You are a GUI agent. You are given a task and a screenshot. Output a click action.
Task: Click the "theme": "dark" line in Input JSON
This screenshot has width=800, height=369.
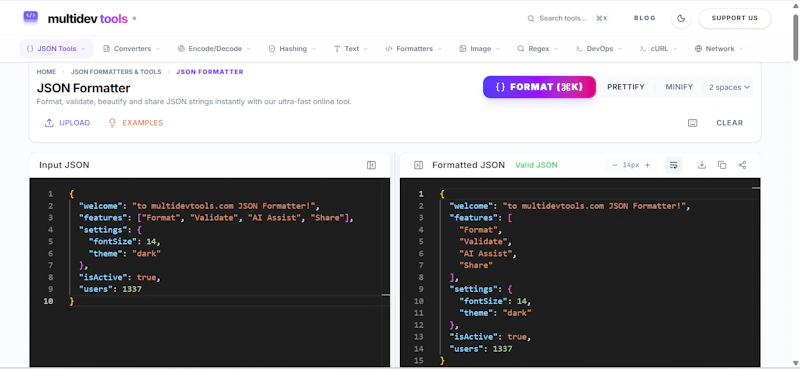125,254
